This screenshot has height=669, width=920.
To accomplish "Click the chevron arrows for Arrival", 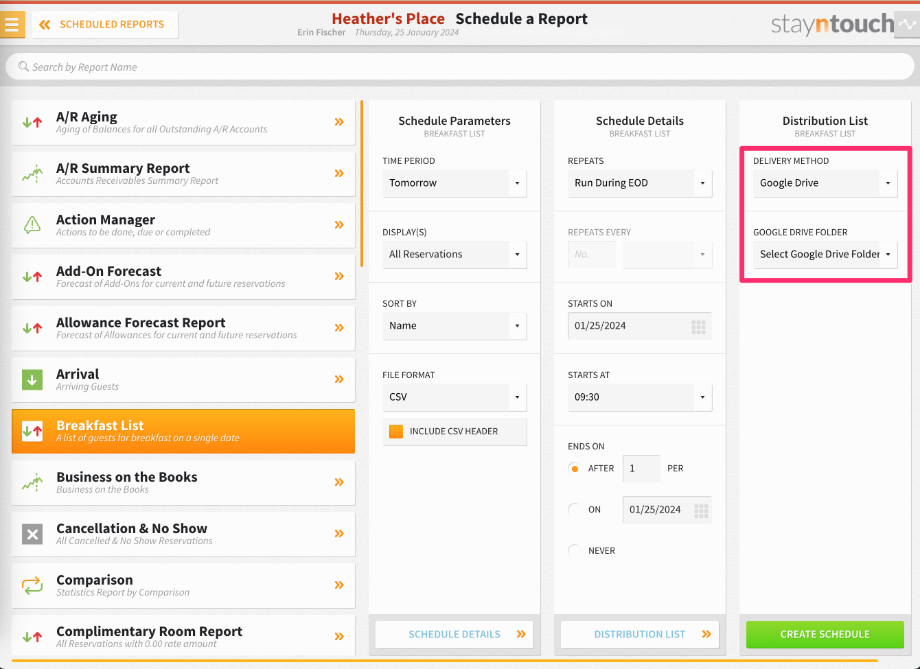I will 339,379.
